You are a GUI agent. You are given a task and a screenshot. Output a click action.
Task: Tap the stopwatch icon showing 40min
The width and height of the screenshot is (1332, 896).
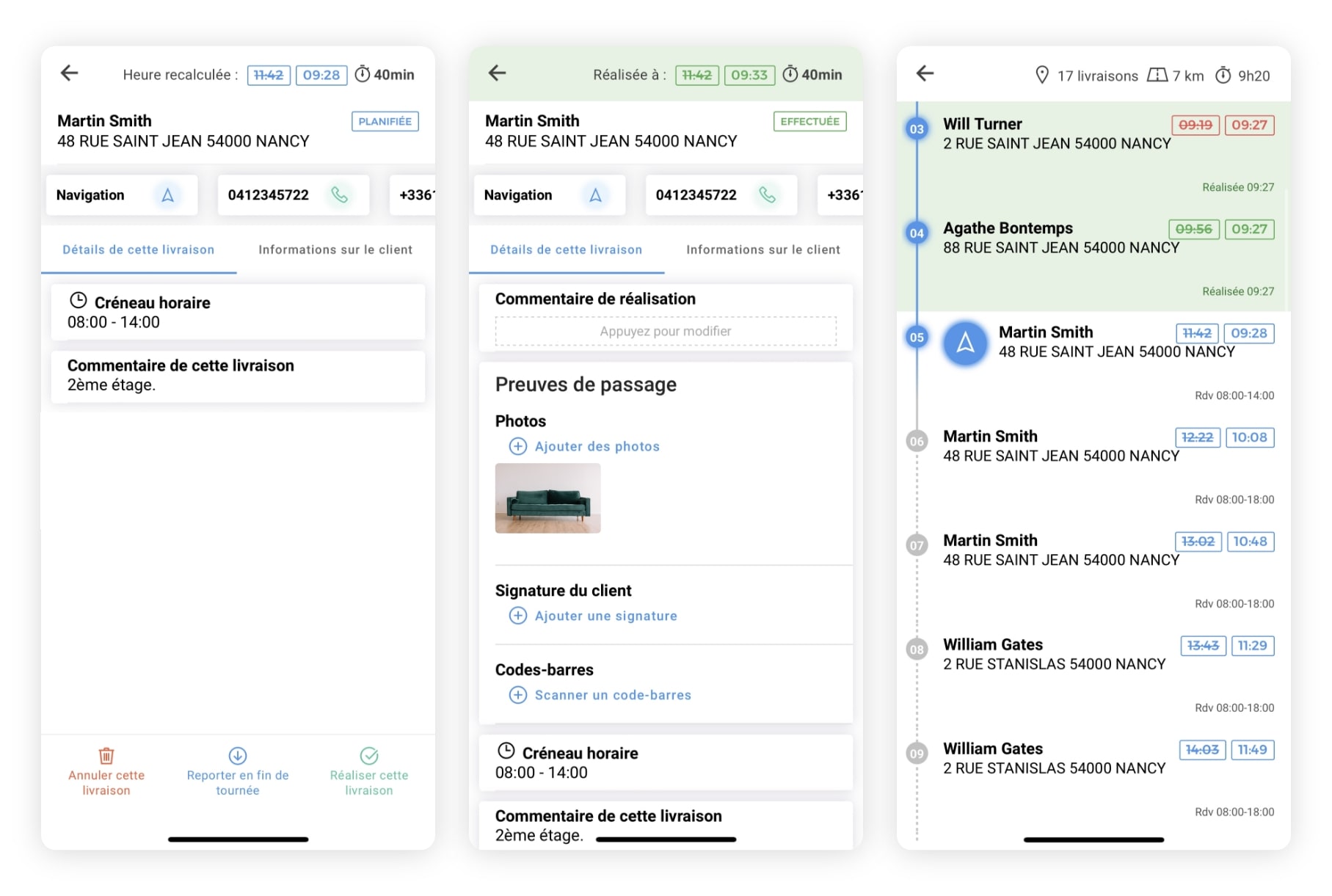(x=363, y=73)
